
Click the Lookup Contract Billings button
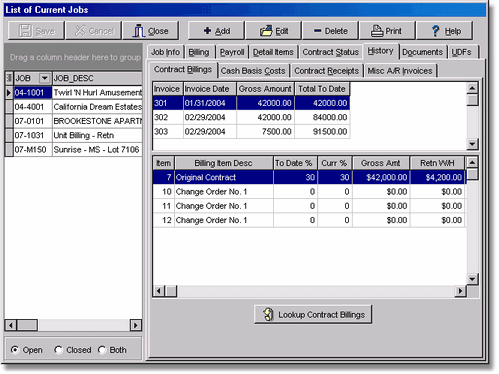(x=313, y=314)
